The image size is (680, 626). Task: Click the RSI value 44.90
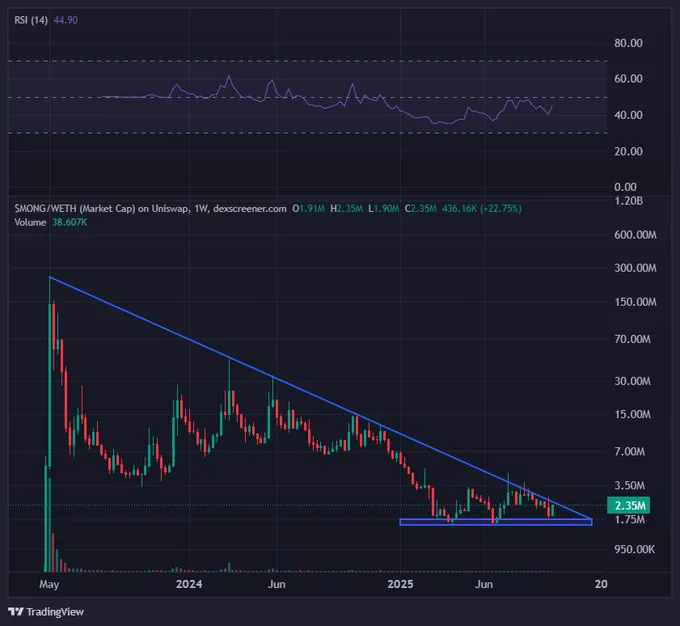(x=65, y=20)
